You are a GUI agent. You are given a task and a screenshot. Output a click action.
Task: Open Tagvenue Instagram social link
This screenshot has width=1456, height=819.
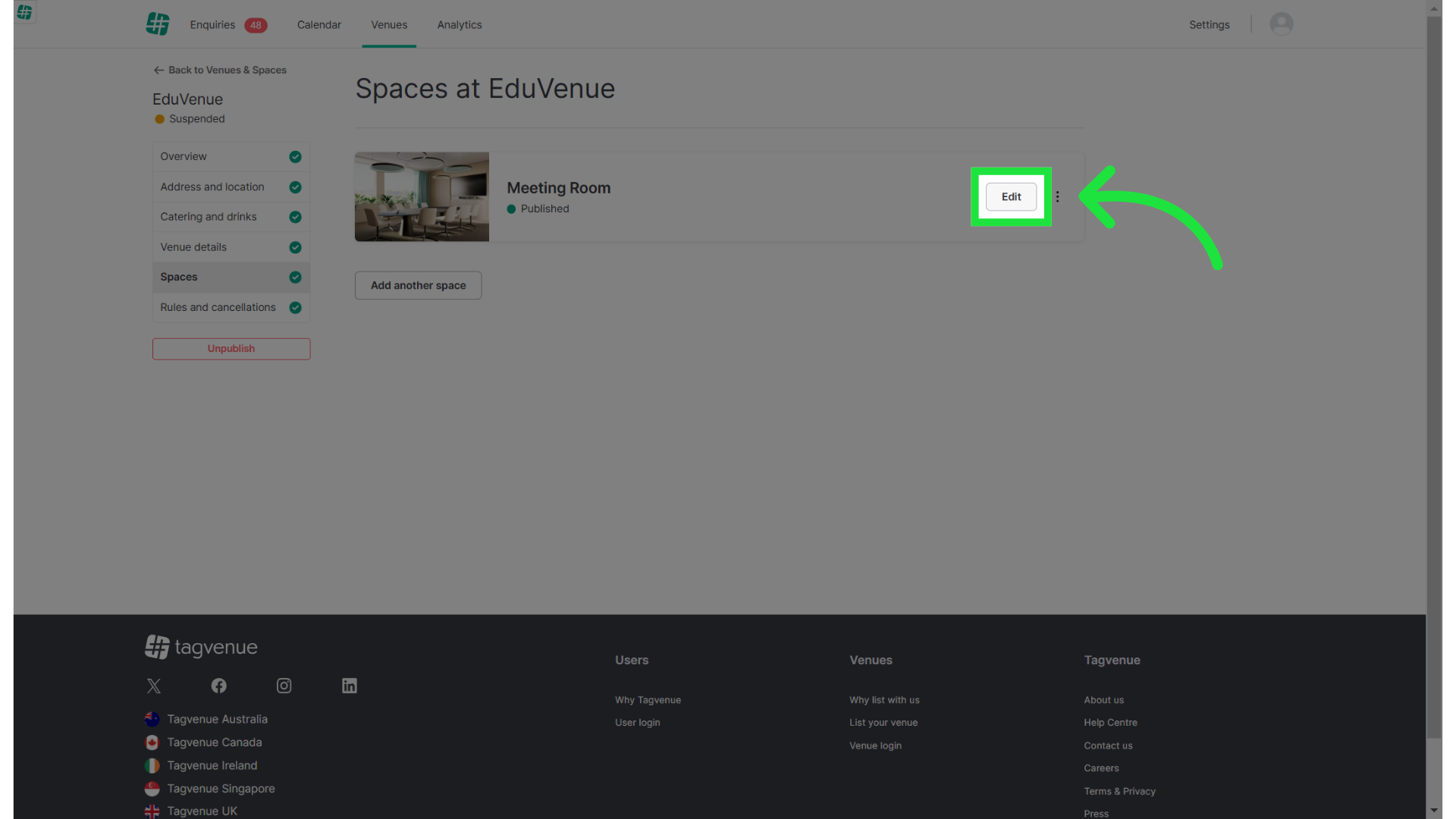pyautogui.click(x=284, y=686)
